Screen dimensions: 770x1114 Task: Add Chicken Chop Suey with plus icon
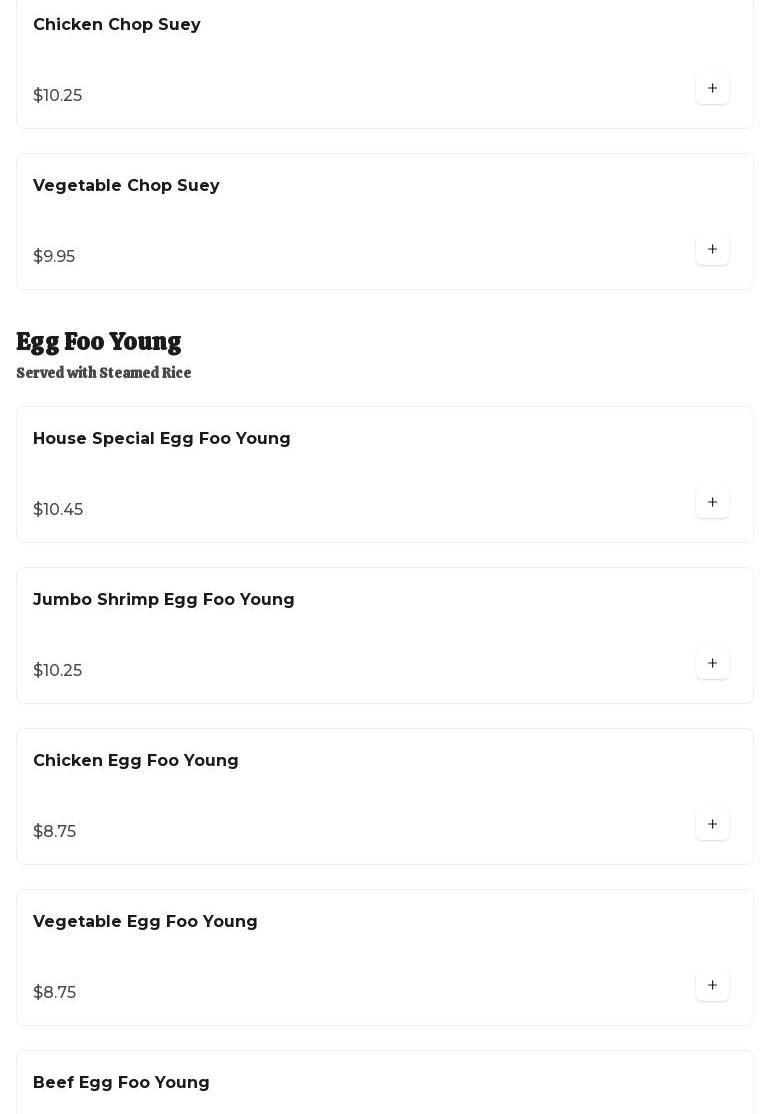point(712,88)
